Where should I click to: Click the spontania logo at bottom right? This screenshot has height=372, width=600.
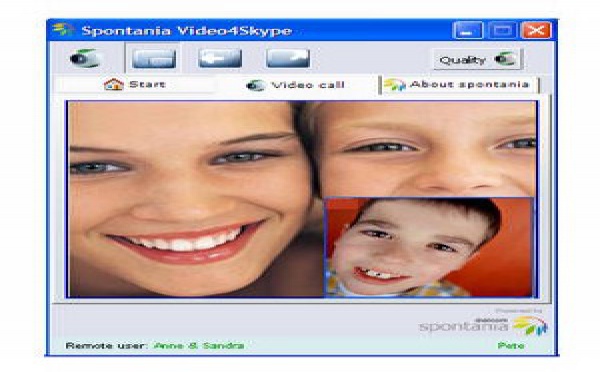coord(483,325)
